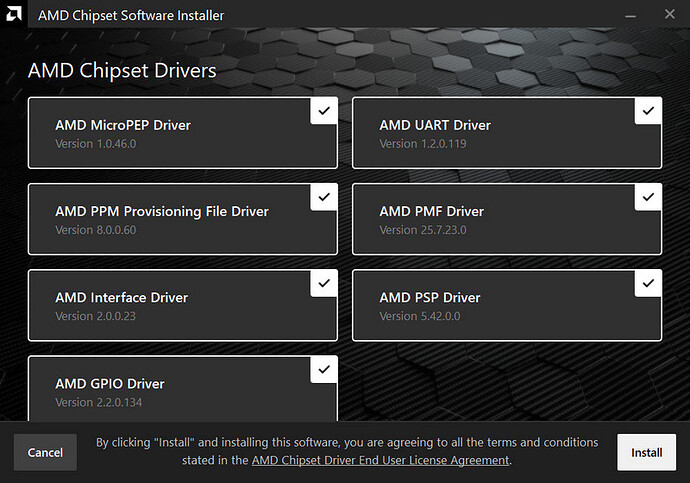Click the Install button
Image resolution: width=690 pixels, height=483 pixels.
[646, 452]
